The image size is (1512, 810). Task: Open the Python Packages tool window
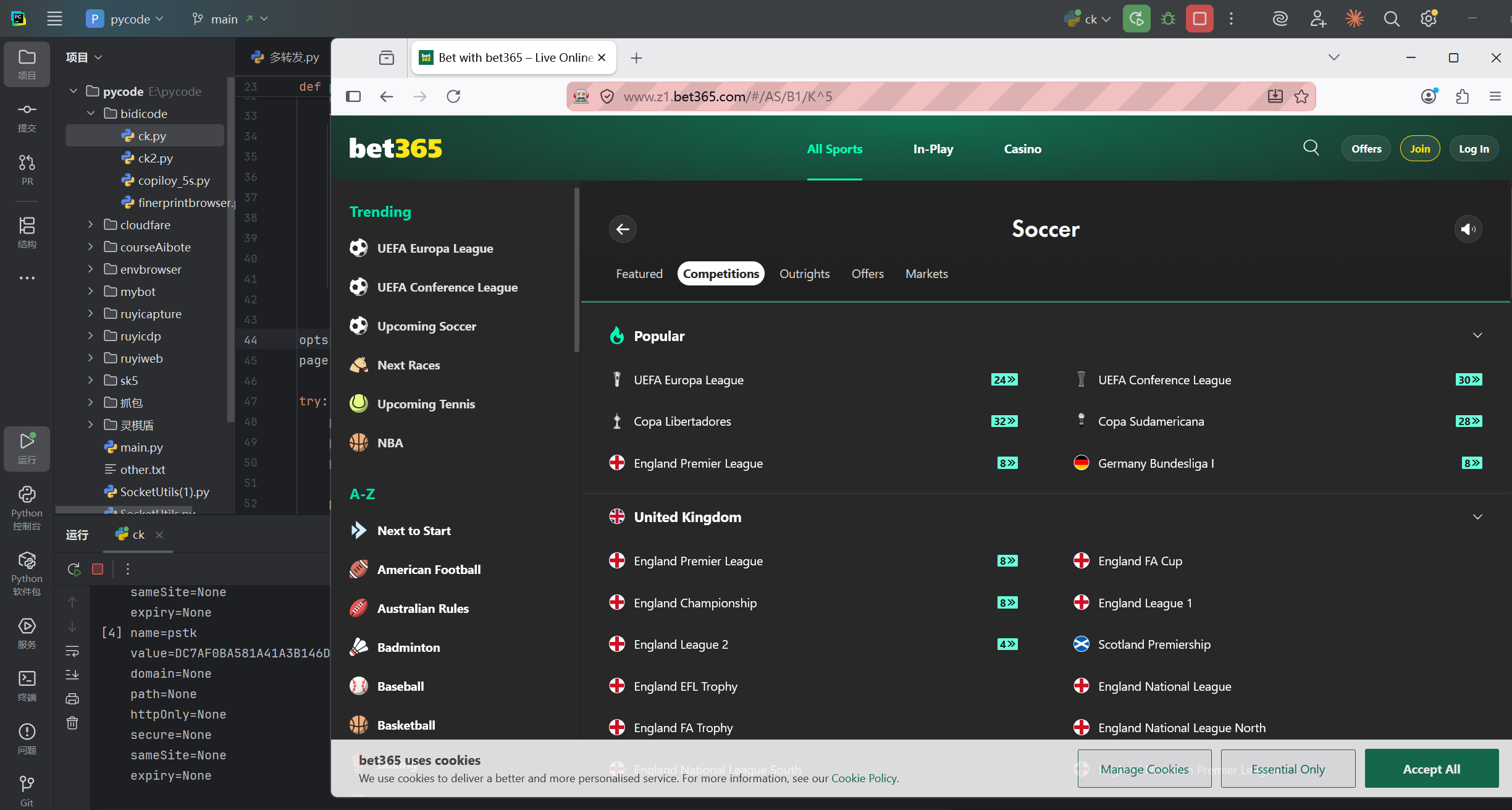coord(27,573)
